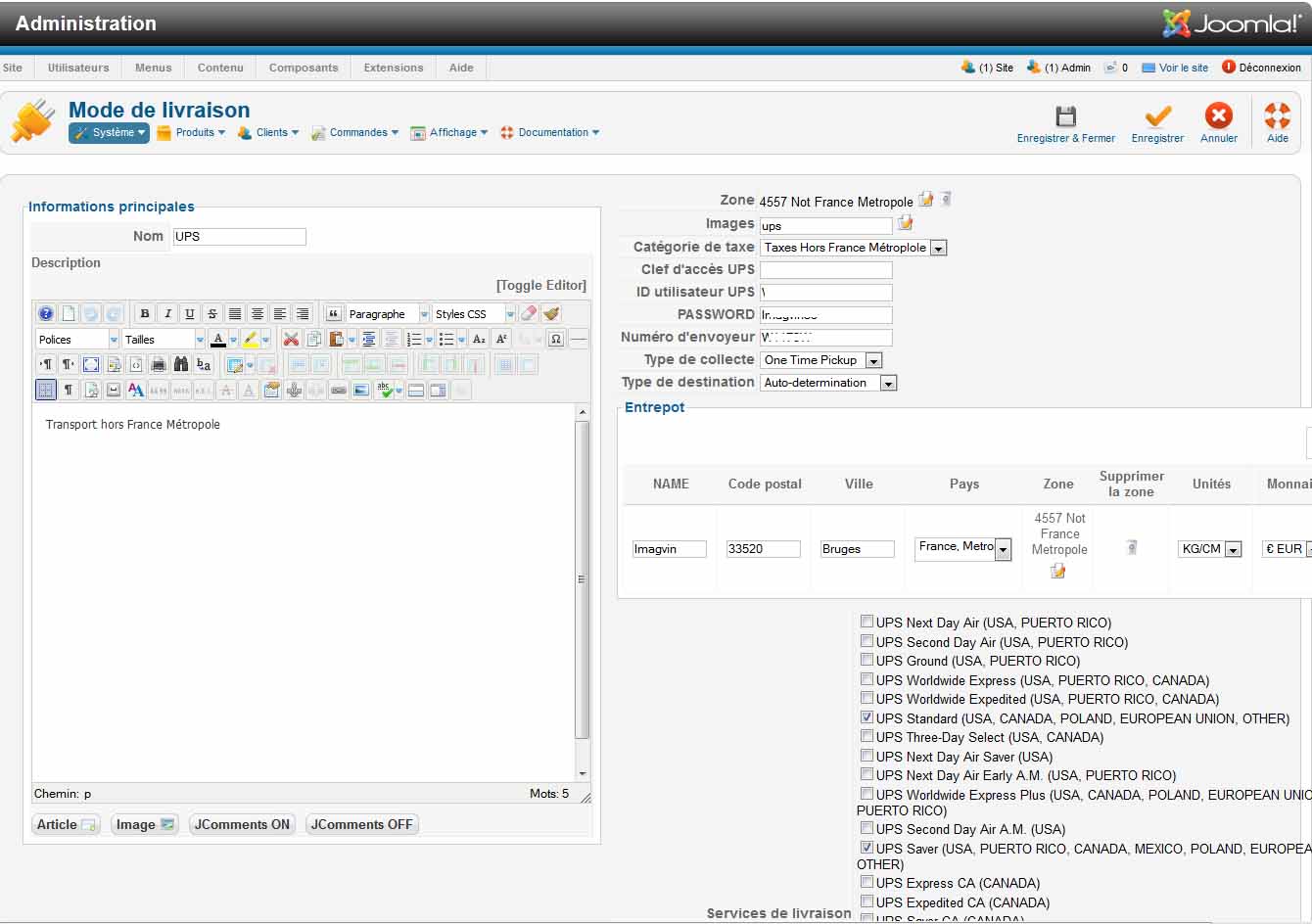Viewport: 1312px width, 924px height.
Task: Cut the selection with the scissors icon
Action: (x=291, y=340)
